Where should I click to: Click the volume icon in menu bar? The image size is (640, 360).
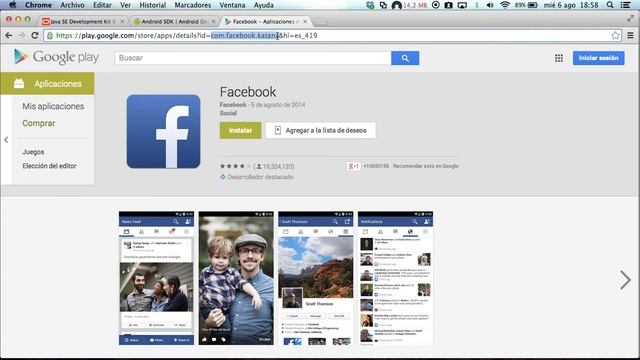pyautogui.click(x=490, y=5)
